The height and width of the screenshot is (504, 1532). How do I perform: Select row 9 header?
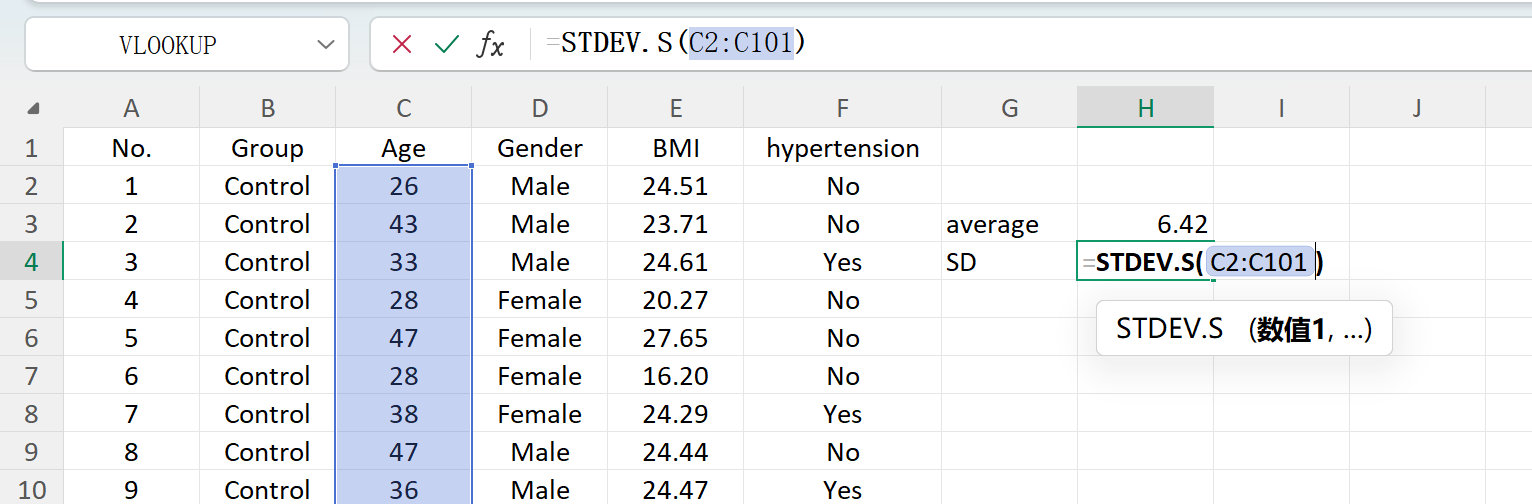tap(31, 452)
